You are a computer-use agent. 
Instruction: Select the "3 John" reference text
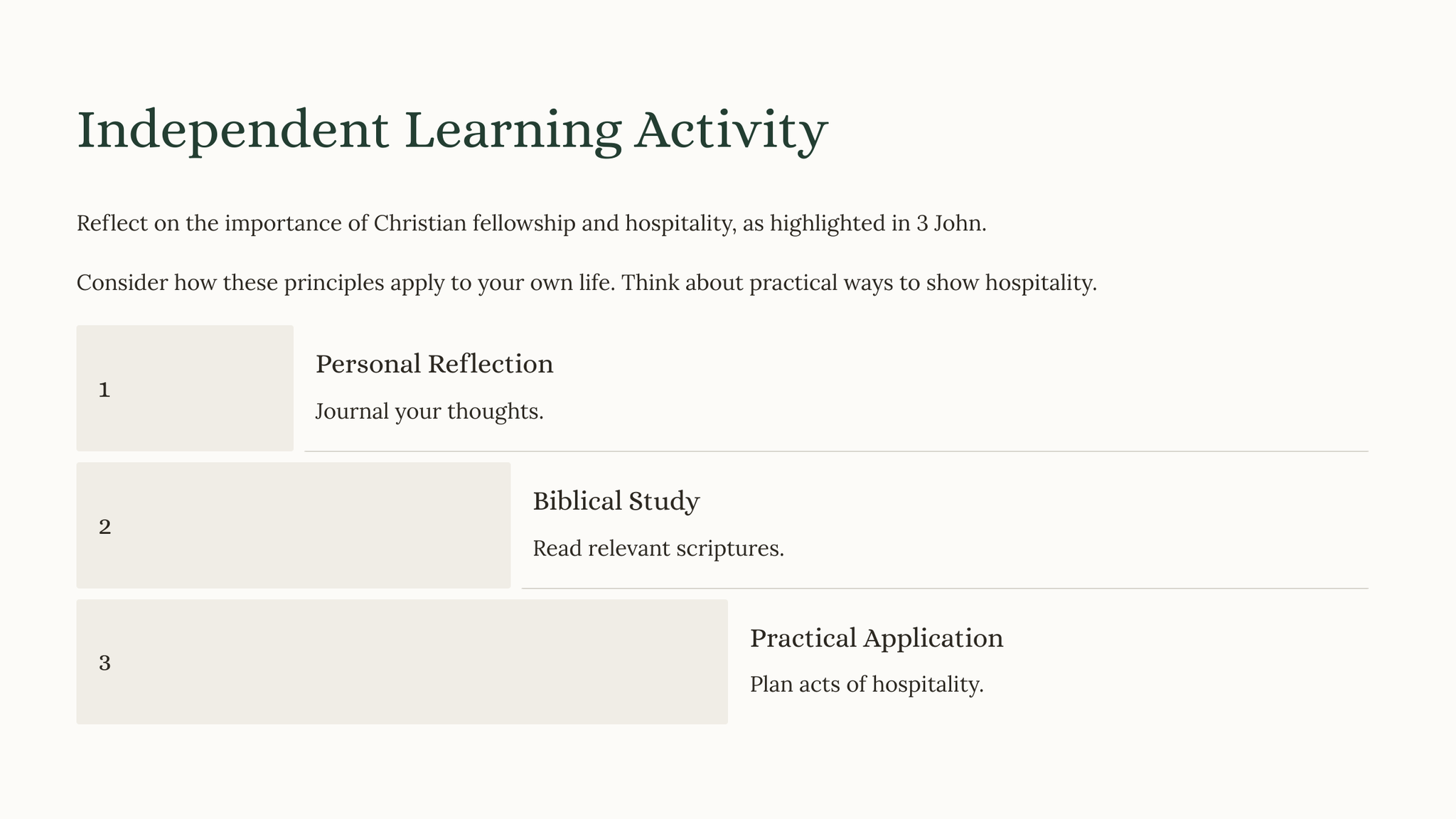click(x=950, y=223)
